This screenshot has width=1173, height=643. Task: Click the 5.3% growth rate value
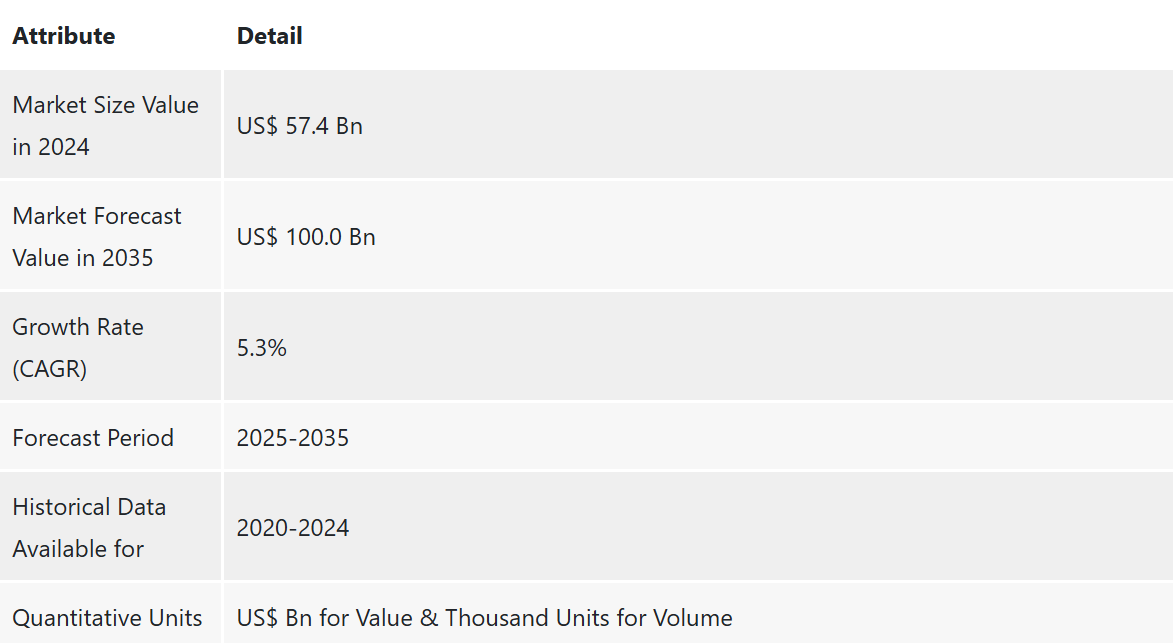(262, 348)
